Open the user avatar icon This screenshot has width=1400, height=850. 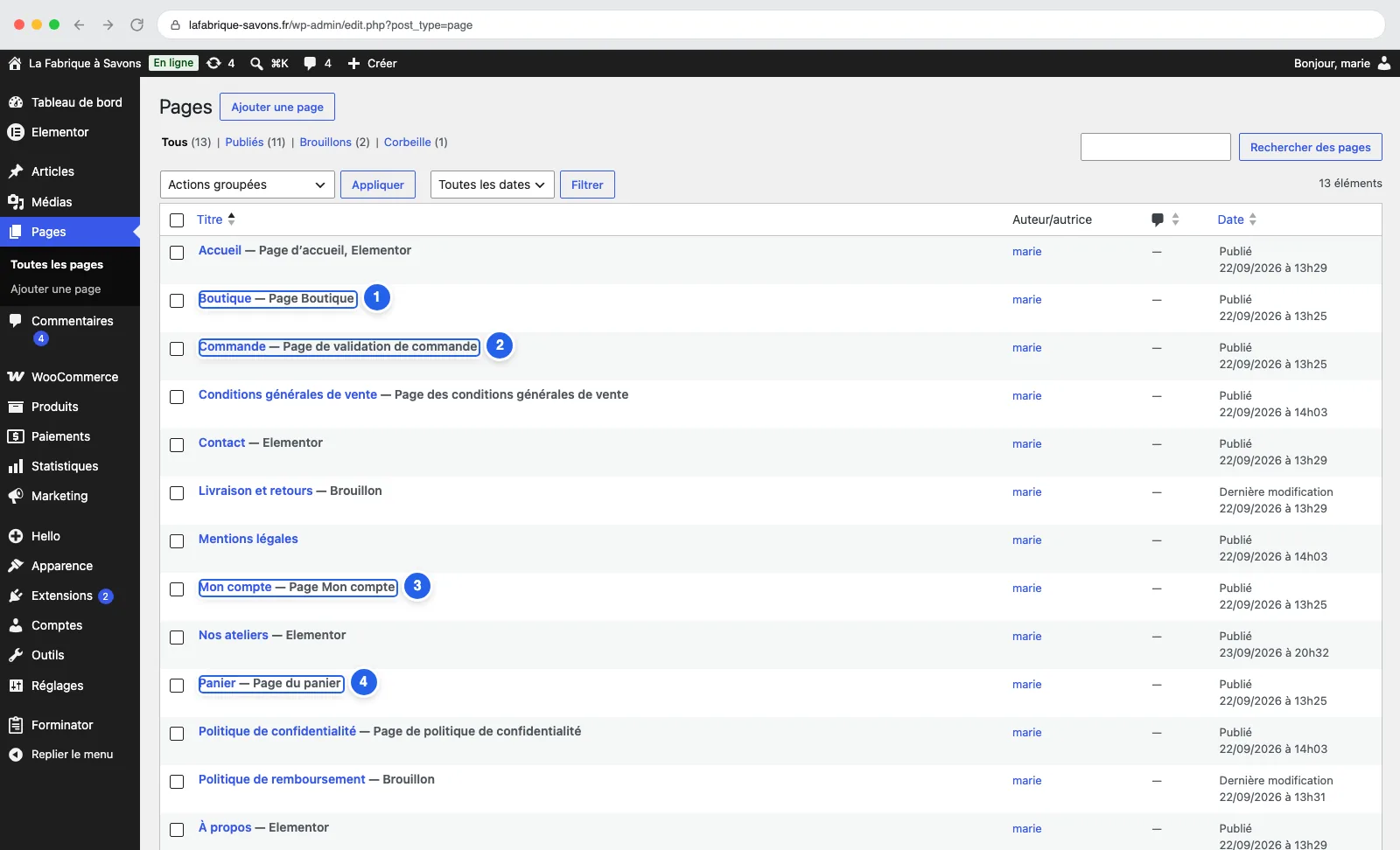[x=1383, y=63]
